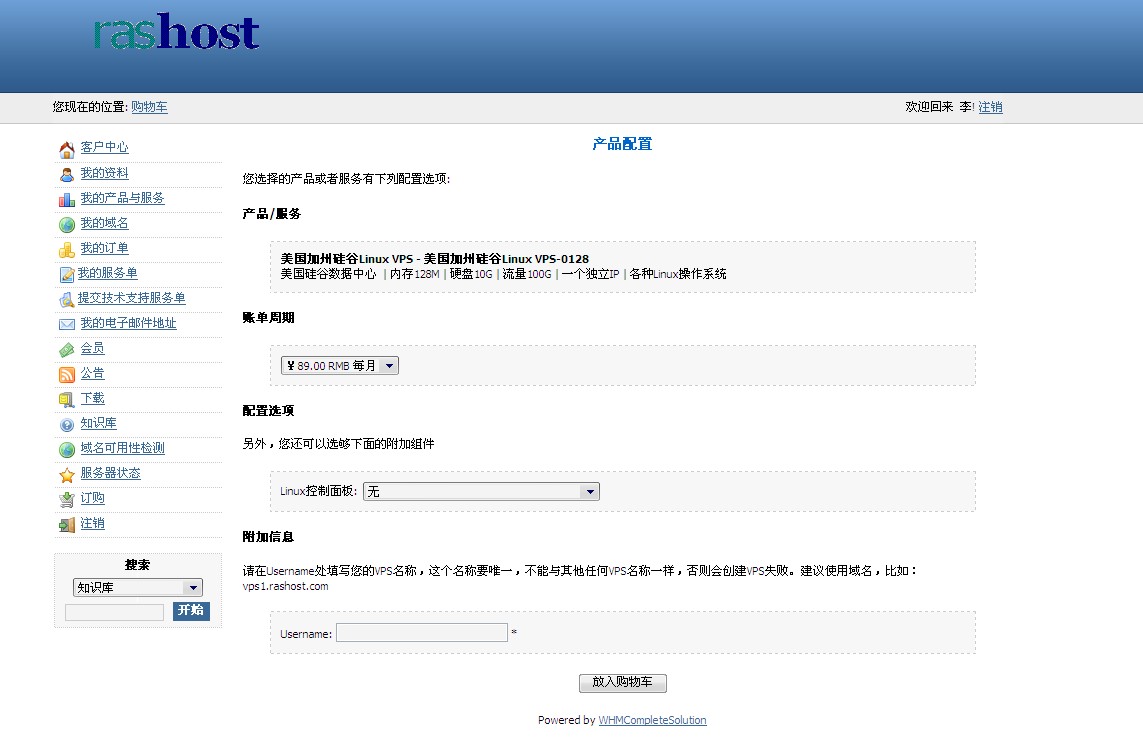The width and height of the screenshot is (1143, 743).
Task: Open the 知识库 sidebar link
Action: (x=98, y=423)
